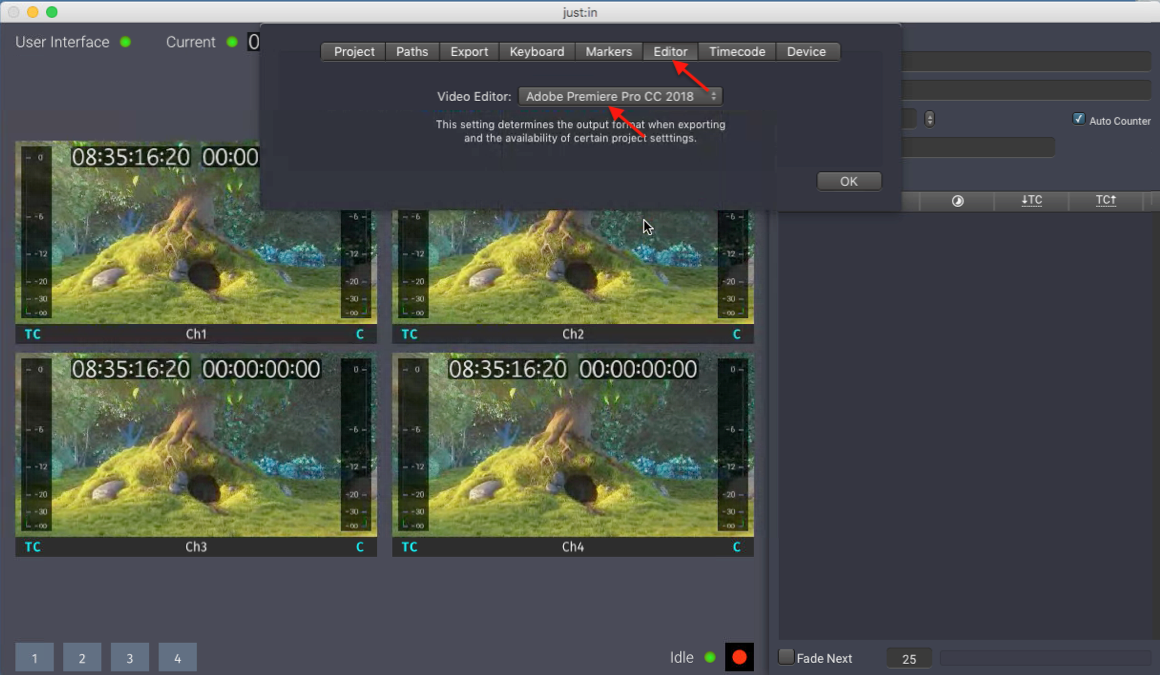The width and height of the screenshot is (1160, 675).
Task: Click the counter stepper arrows
Action: pos(930,118)
